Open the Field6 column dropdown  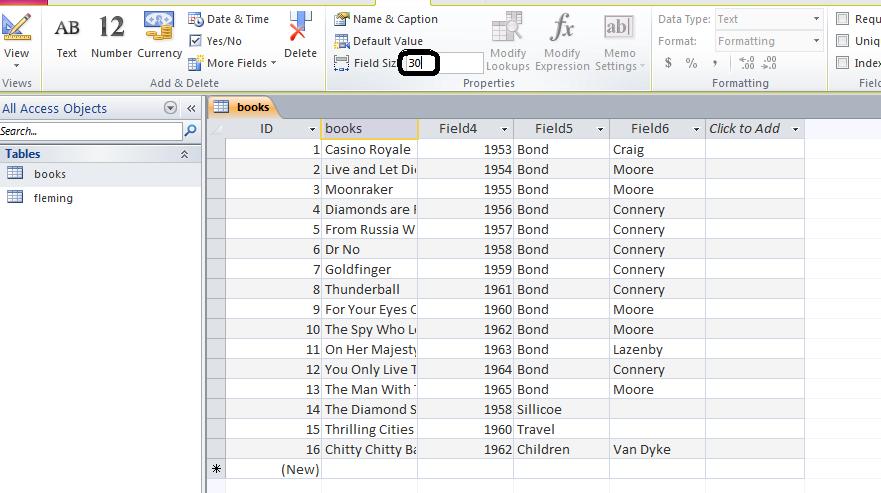[696, 129]
